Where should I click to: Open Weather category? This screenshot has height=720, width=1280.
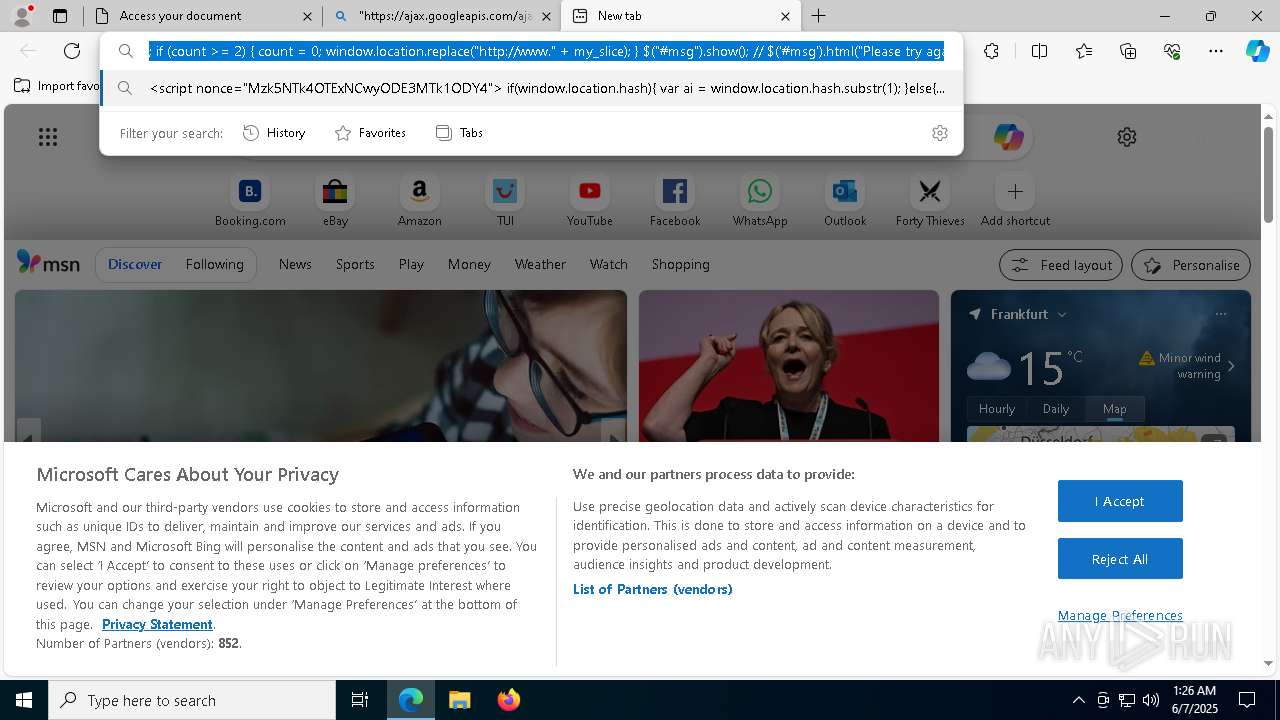click(540, 264)
